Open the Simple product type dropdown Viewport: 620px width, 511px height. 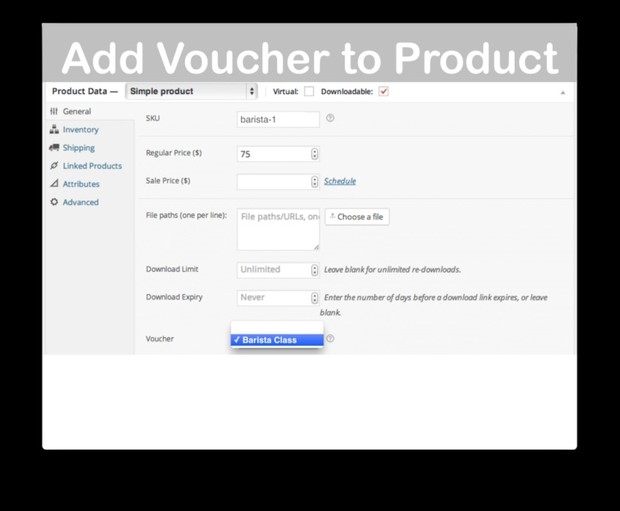tap(191, 91)
